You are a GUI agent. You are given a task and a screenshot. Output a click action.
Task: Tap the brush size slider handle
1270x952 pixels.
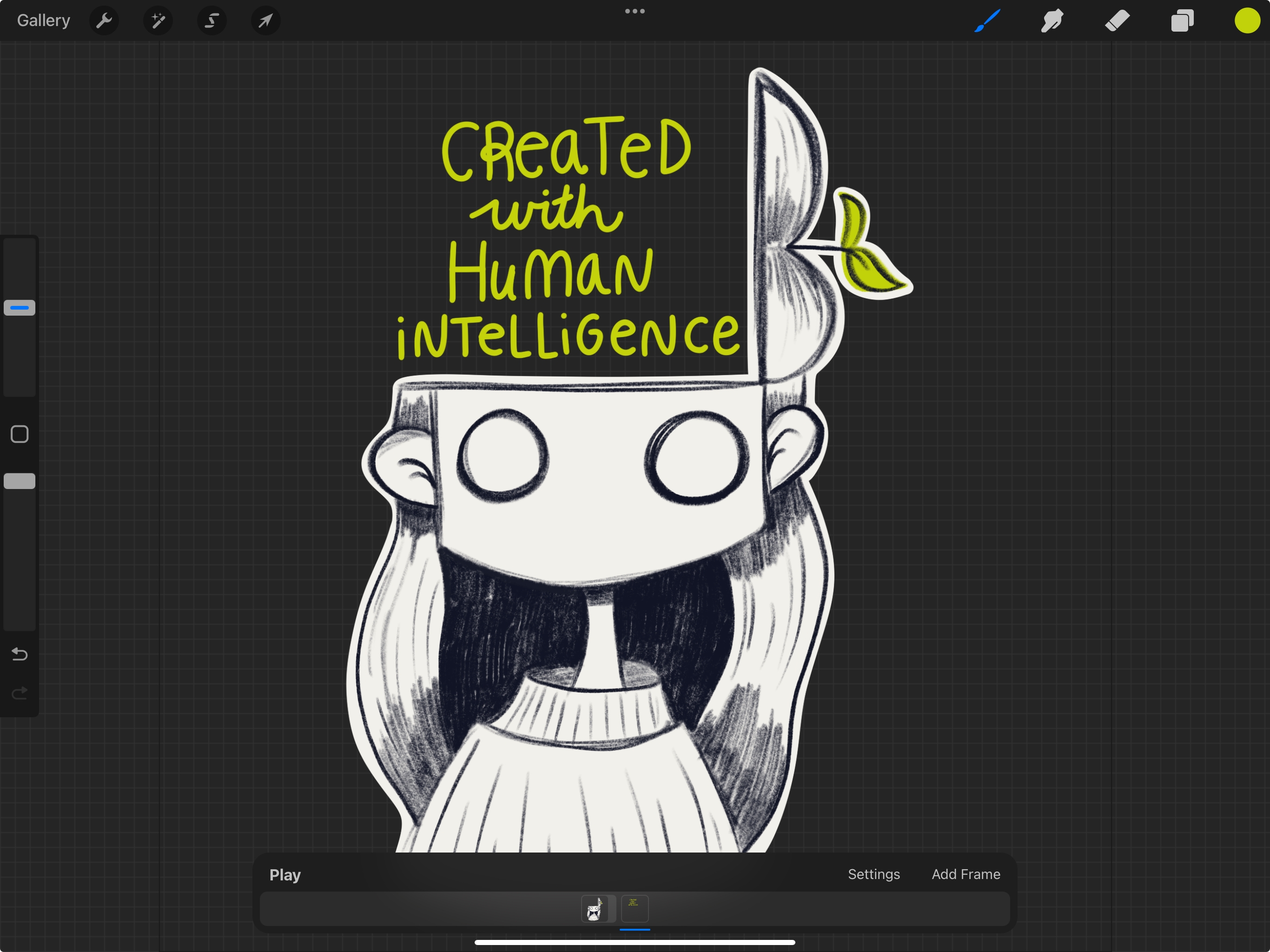(x=19, y=308)
